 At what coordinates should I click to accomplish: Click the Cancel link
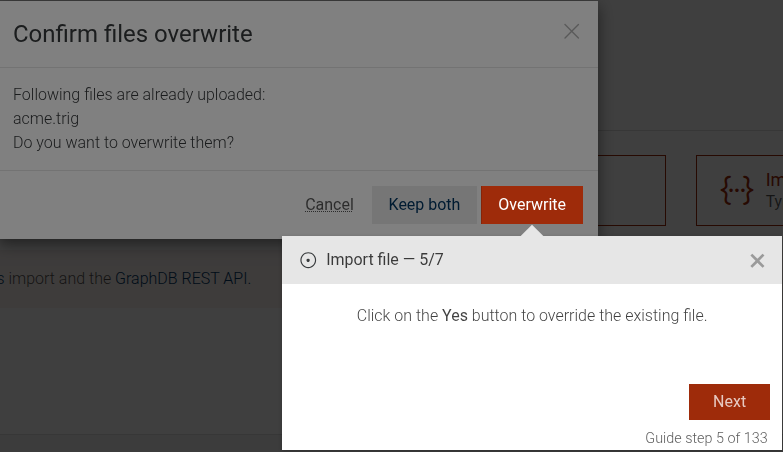coord(329,205)
